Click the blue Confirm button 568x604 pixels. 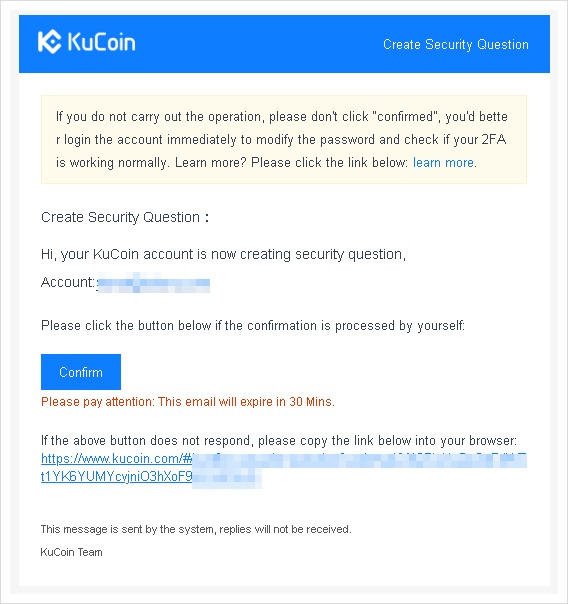pyautogui.click(x=81, y=372)
